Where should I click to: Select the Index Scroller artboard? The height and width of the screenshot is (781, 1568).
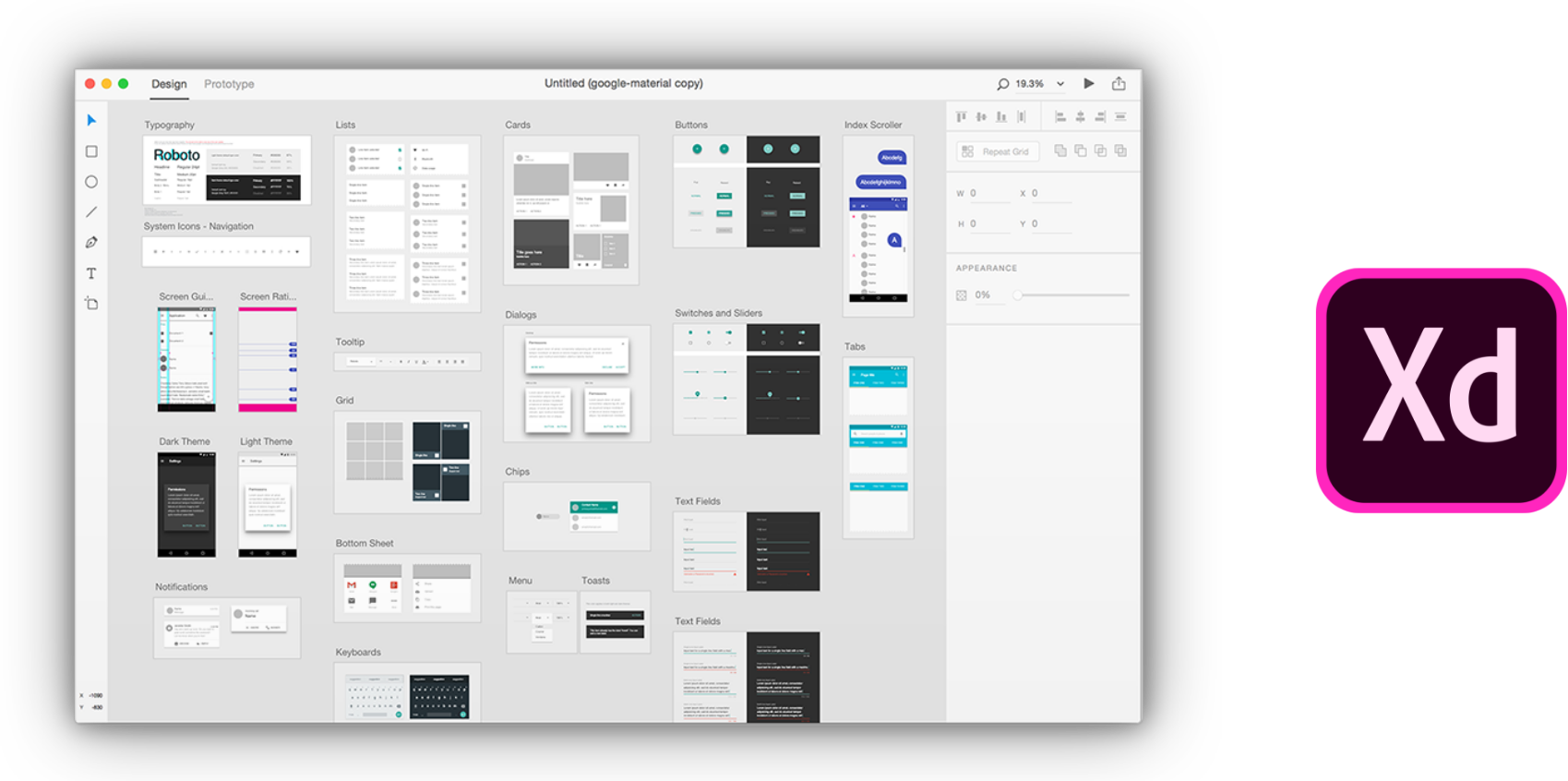tap(879, 226)
